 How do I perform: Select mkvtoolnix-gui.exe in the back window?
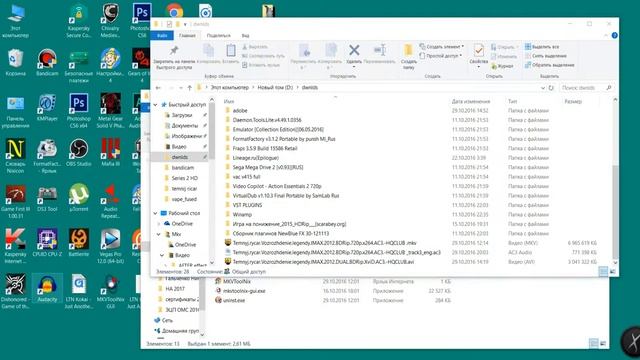(244, 291)
